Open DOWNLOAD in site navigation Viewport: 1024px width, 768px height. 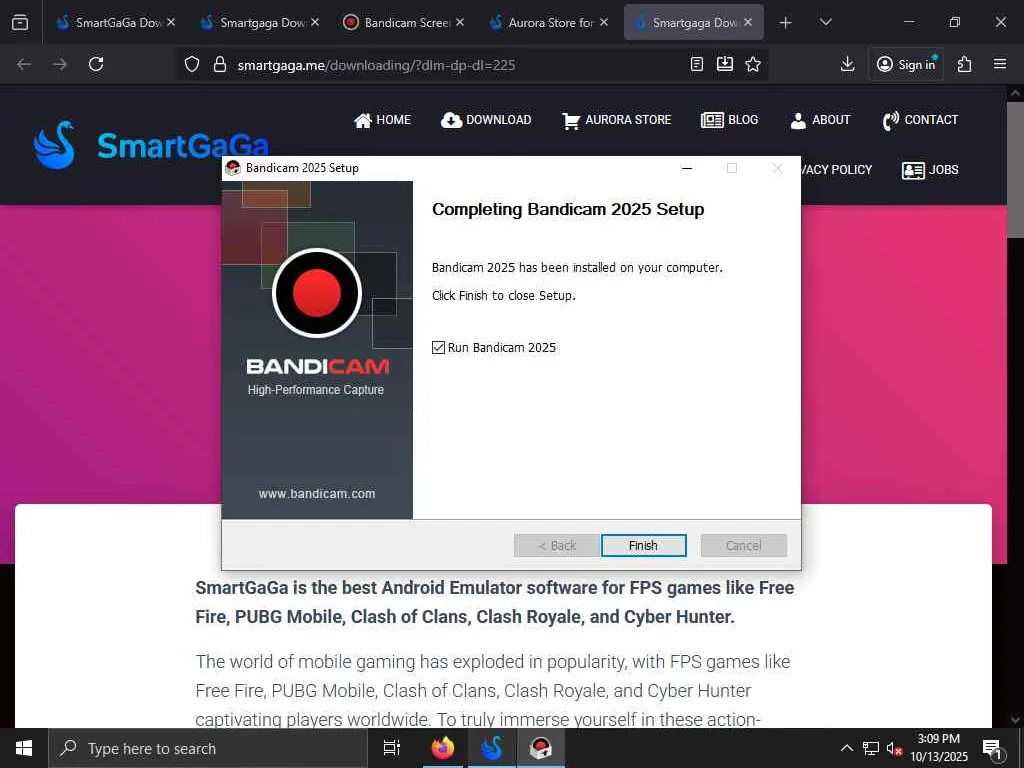(x=486, y=120)
